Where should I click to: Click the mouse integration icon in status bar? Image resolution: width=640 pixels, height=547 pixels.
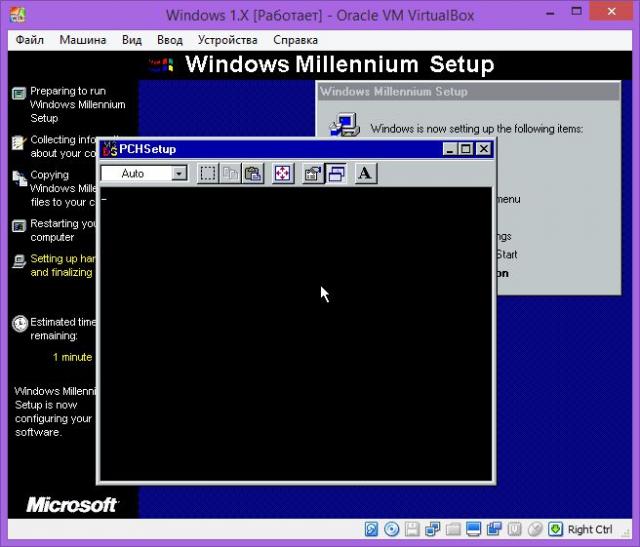pos(535,529)
